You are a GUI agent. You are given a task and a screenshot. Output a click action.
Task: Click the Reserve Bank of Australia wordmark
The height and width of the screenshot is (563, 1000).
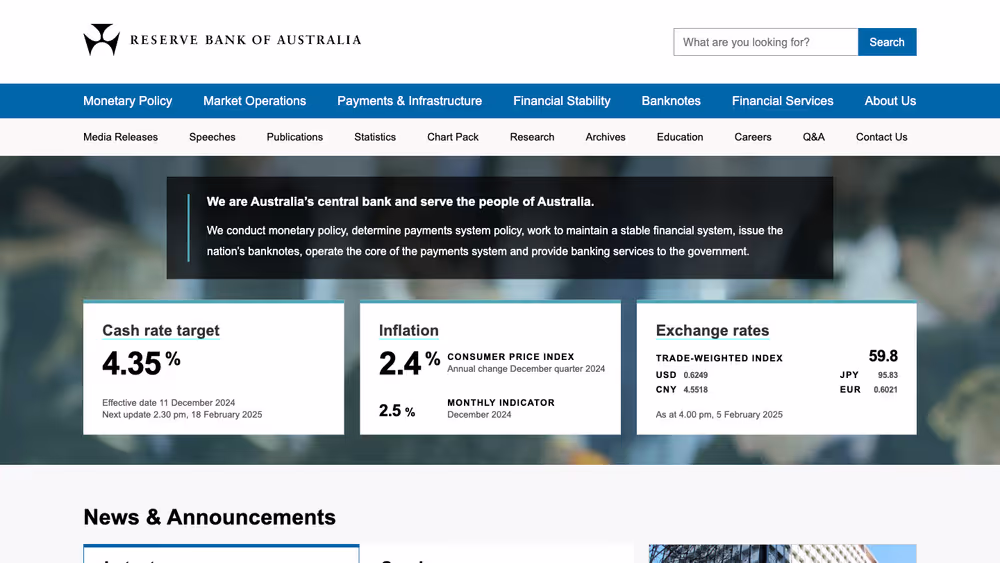point(246,40)
